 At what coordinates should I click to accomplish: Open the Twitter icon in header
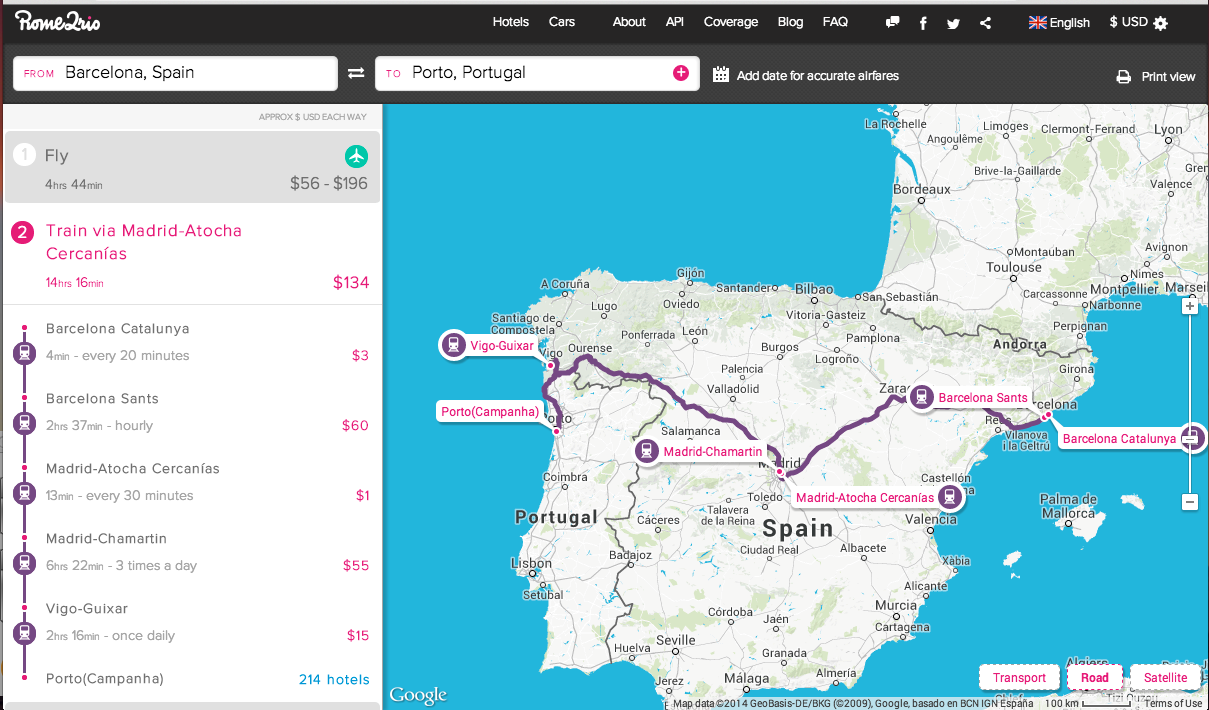[953, 23]
